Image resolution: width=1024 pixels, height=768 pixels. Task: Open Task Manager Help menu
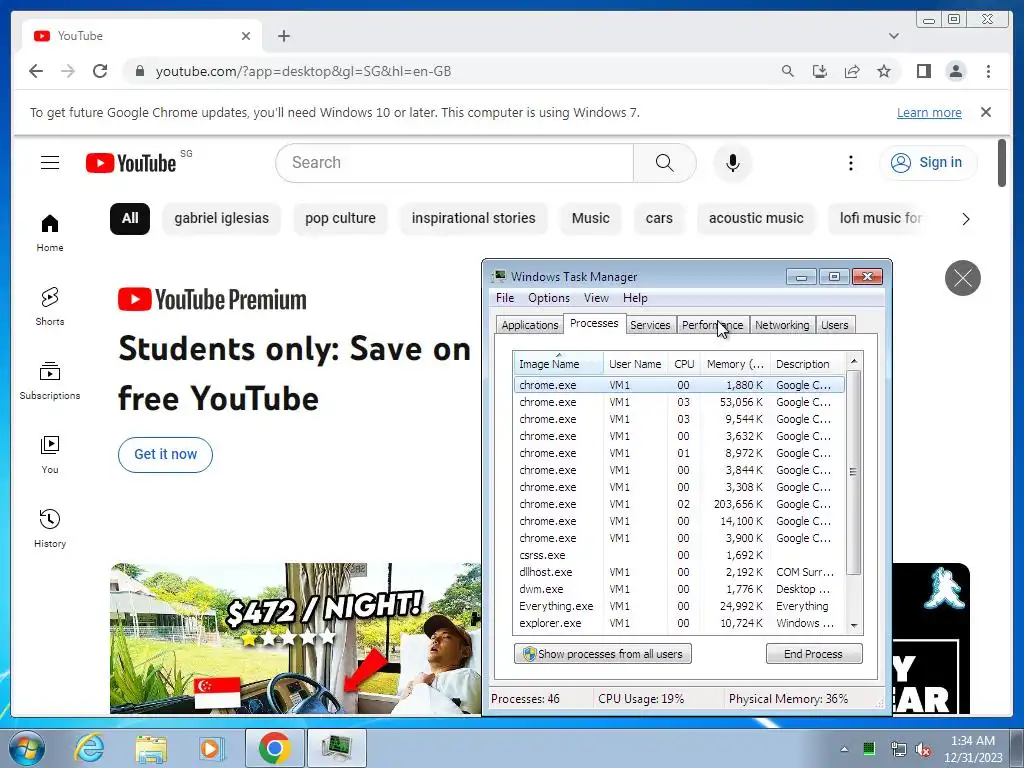635,298
